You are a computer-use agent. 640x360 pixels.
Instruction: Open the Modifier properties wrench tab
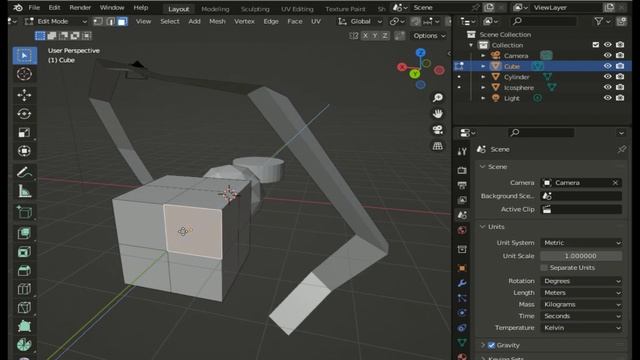462,283
